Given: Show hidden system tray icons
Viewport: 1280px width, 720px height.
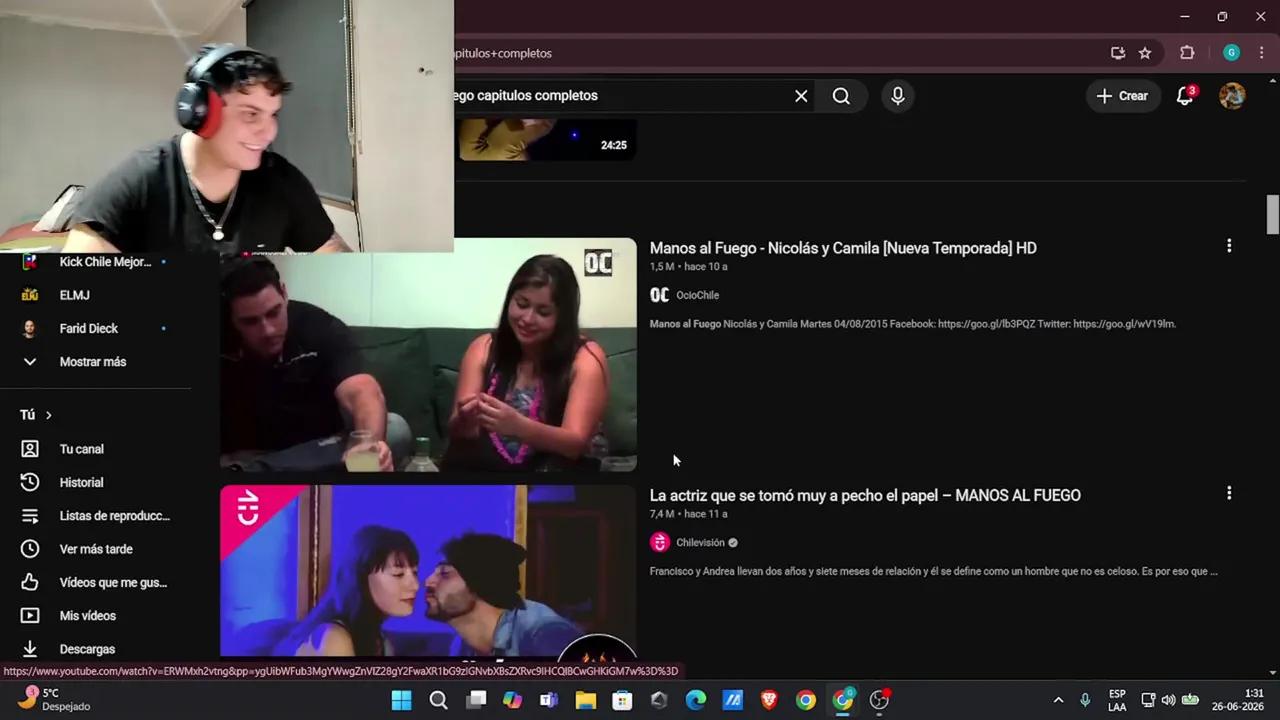Looking at the screenshot, I should (1058, 700).
